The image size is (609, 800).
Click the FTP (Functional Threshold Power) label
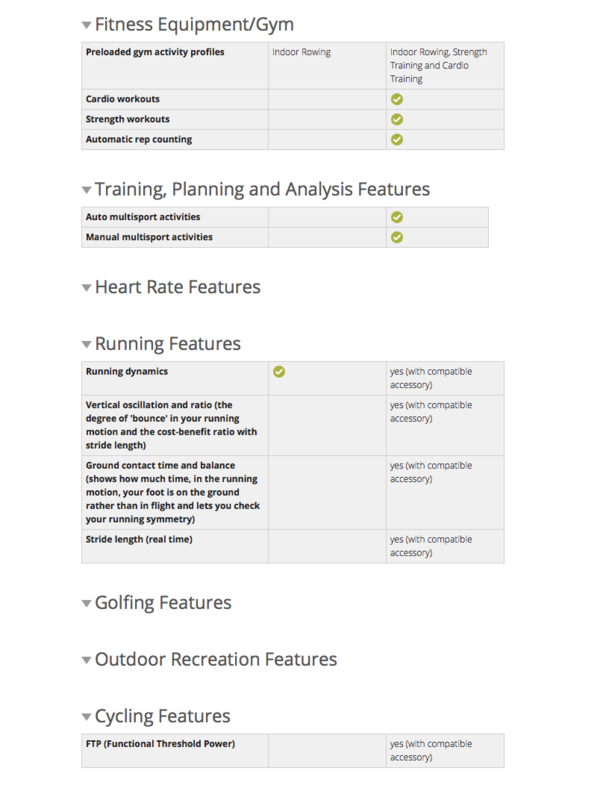[x=160, y=744]
